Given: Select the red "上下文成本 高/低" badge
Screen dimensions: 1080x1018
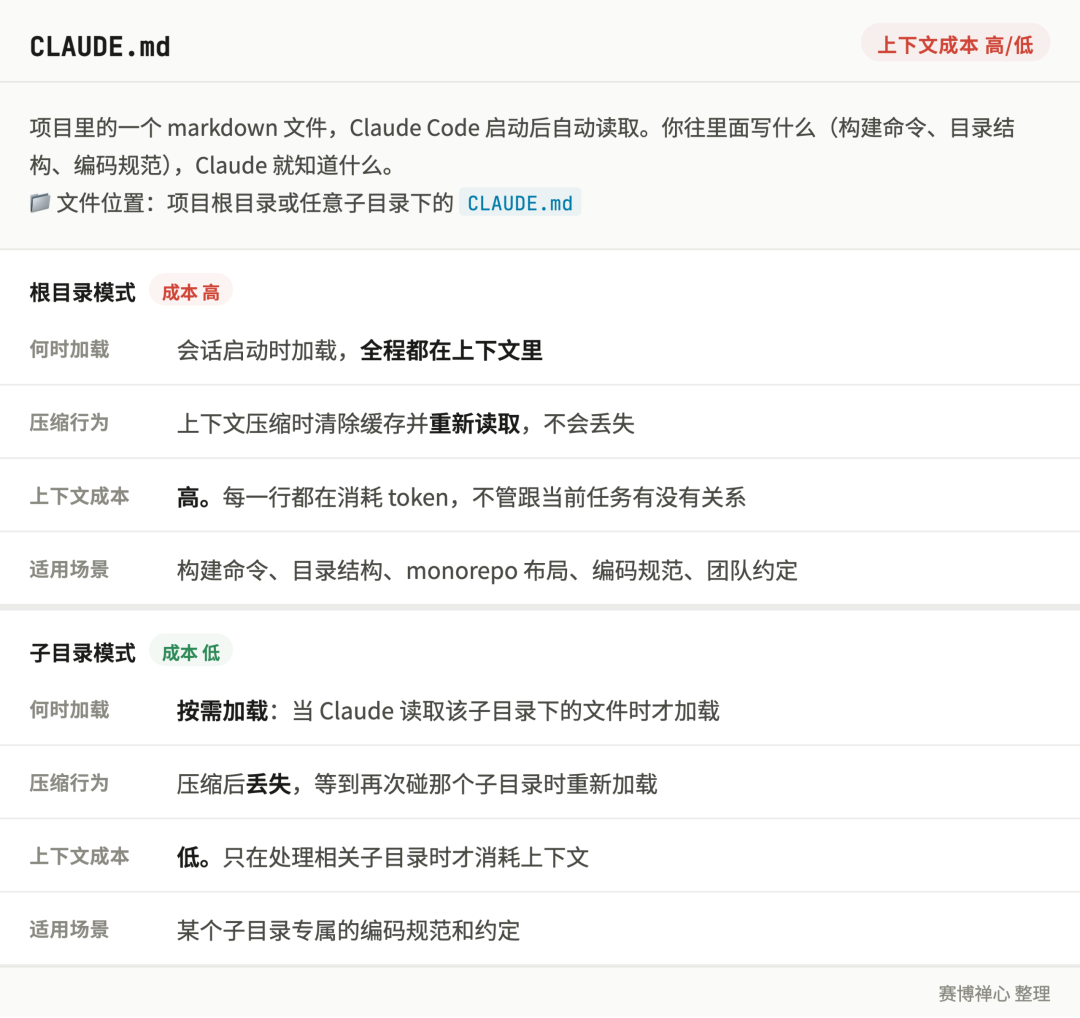Looking at the screenshot, I should pos(955,45).
